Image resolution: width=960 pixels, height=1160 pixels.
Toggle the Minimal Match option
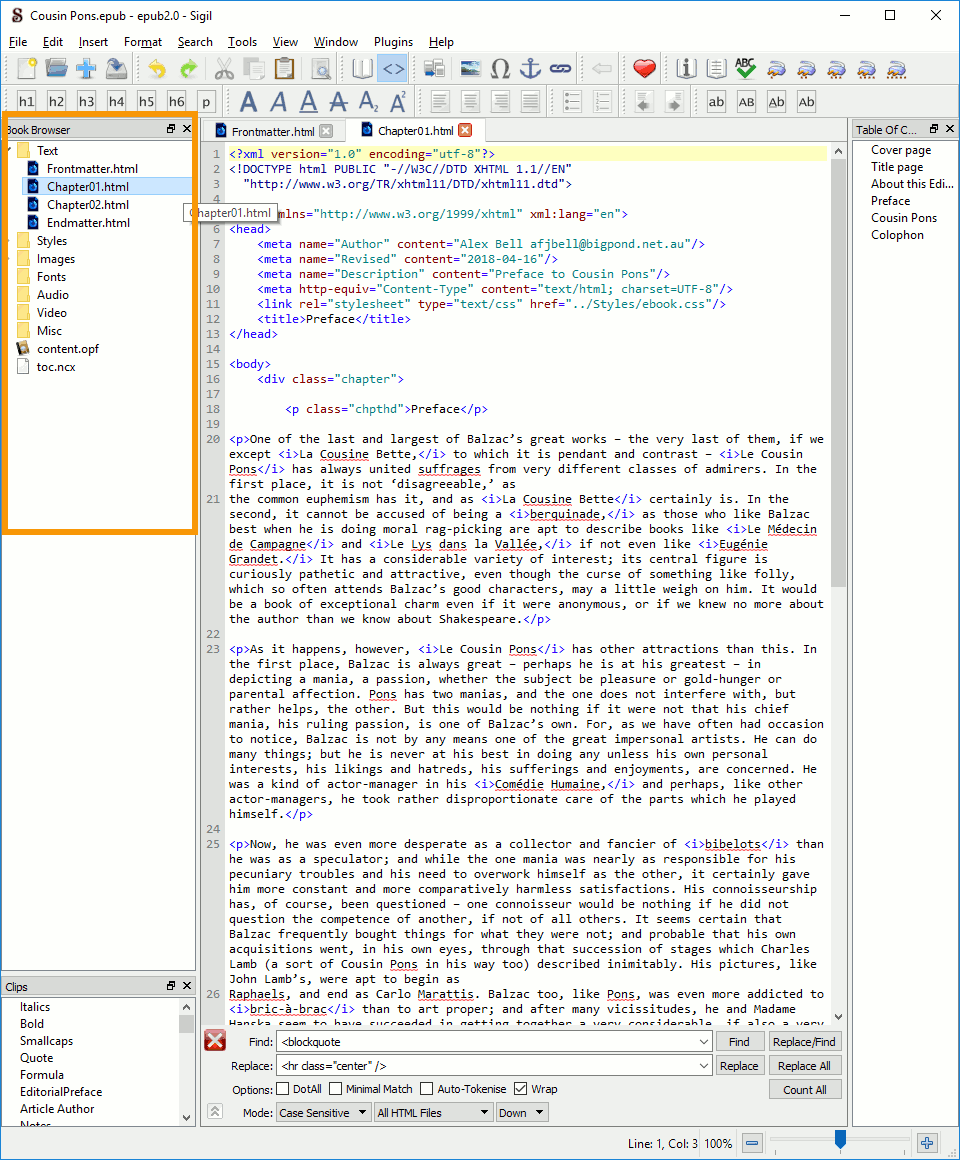pos(337,1089)
